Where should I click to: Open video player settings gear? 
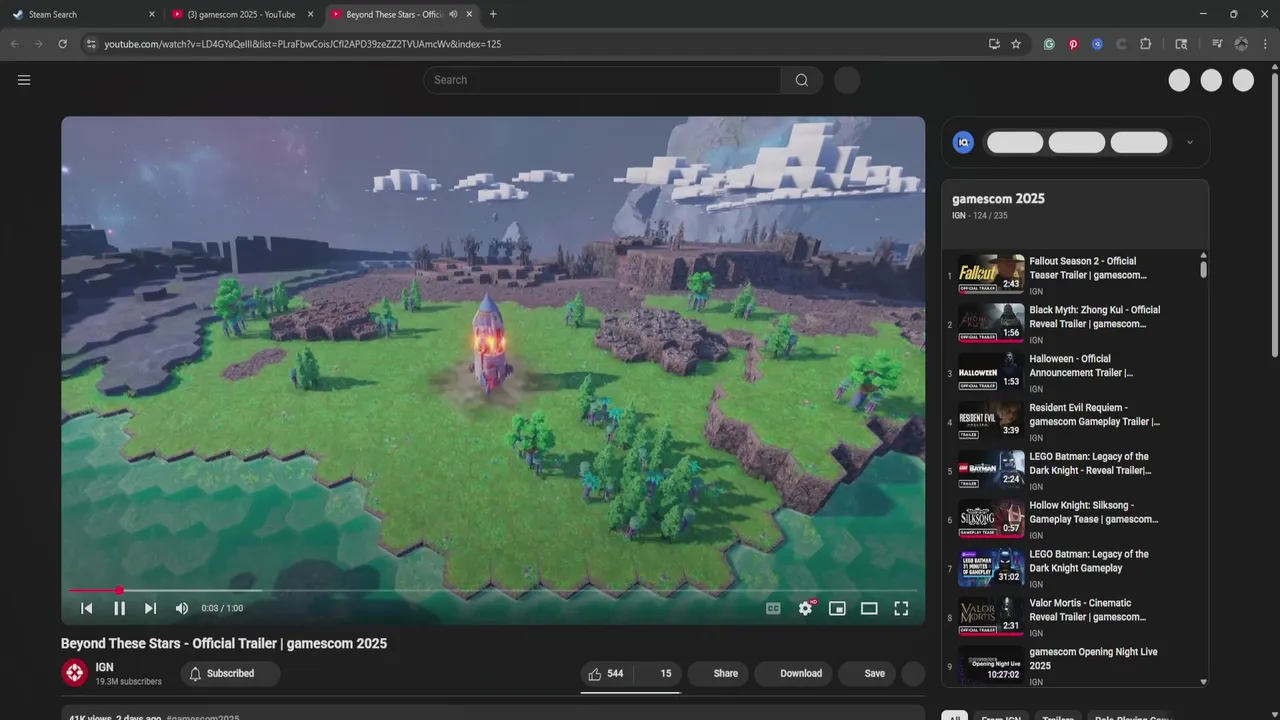click(805, 608)
